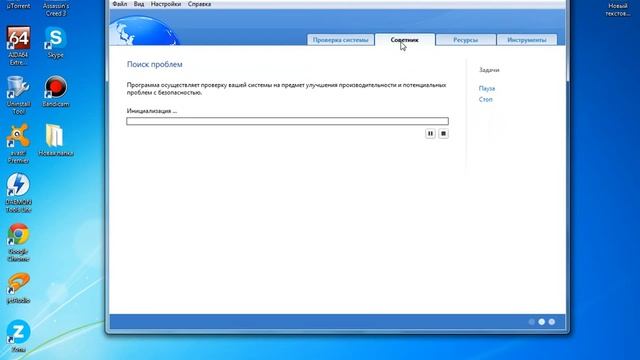The height and width of the screenshot is (360, 640).
Task: Open the Инструменты tab
Action: (x=527, y=40)
